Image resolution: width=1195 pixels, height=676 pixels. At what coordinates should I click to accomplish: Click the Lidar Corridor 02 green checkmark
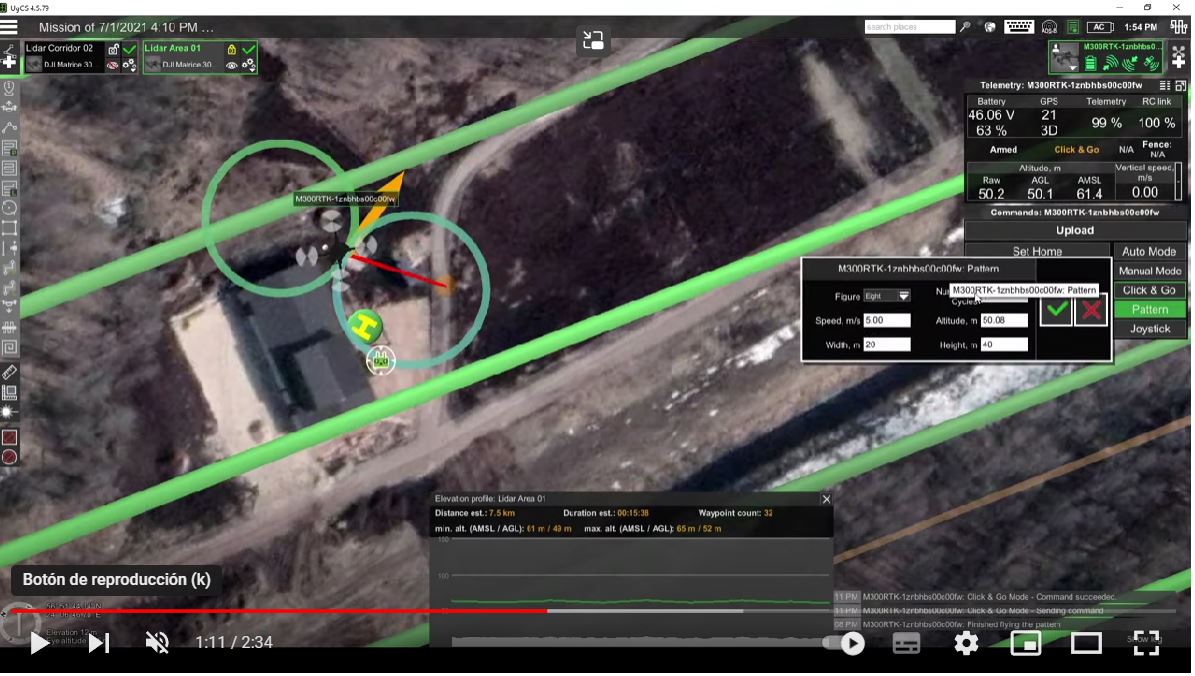tap(130, 50)
